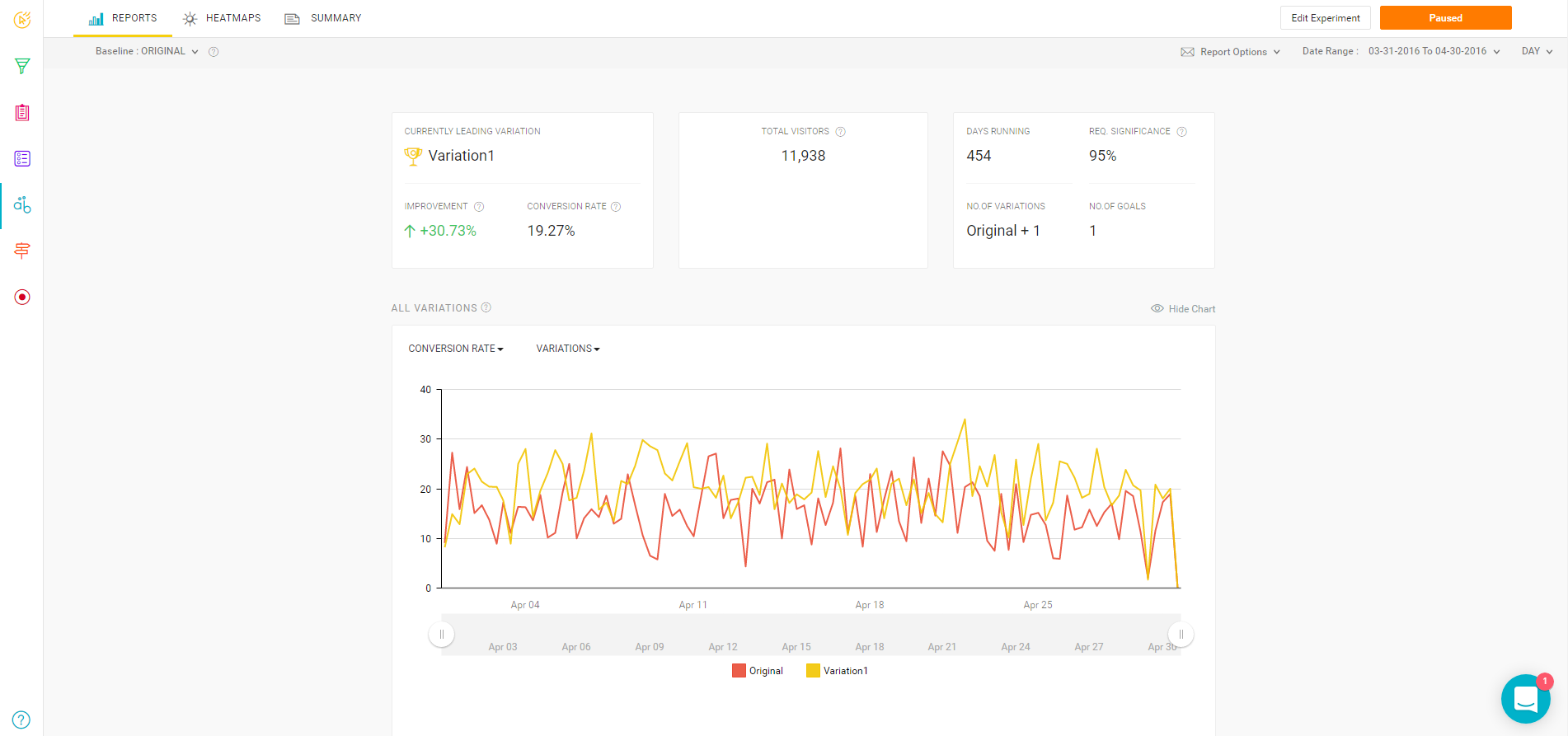The image size is (1568, 736).
Task: Toggle Variation1 series in chart legend
Action: [x=837, y=671]
